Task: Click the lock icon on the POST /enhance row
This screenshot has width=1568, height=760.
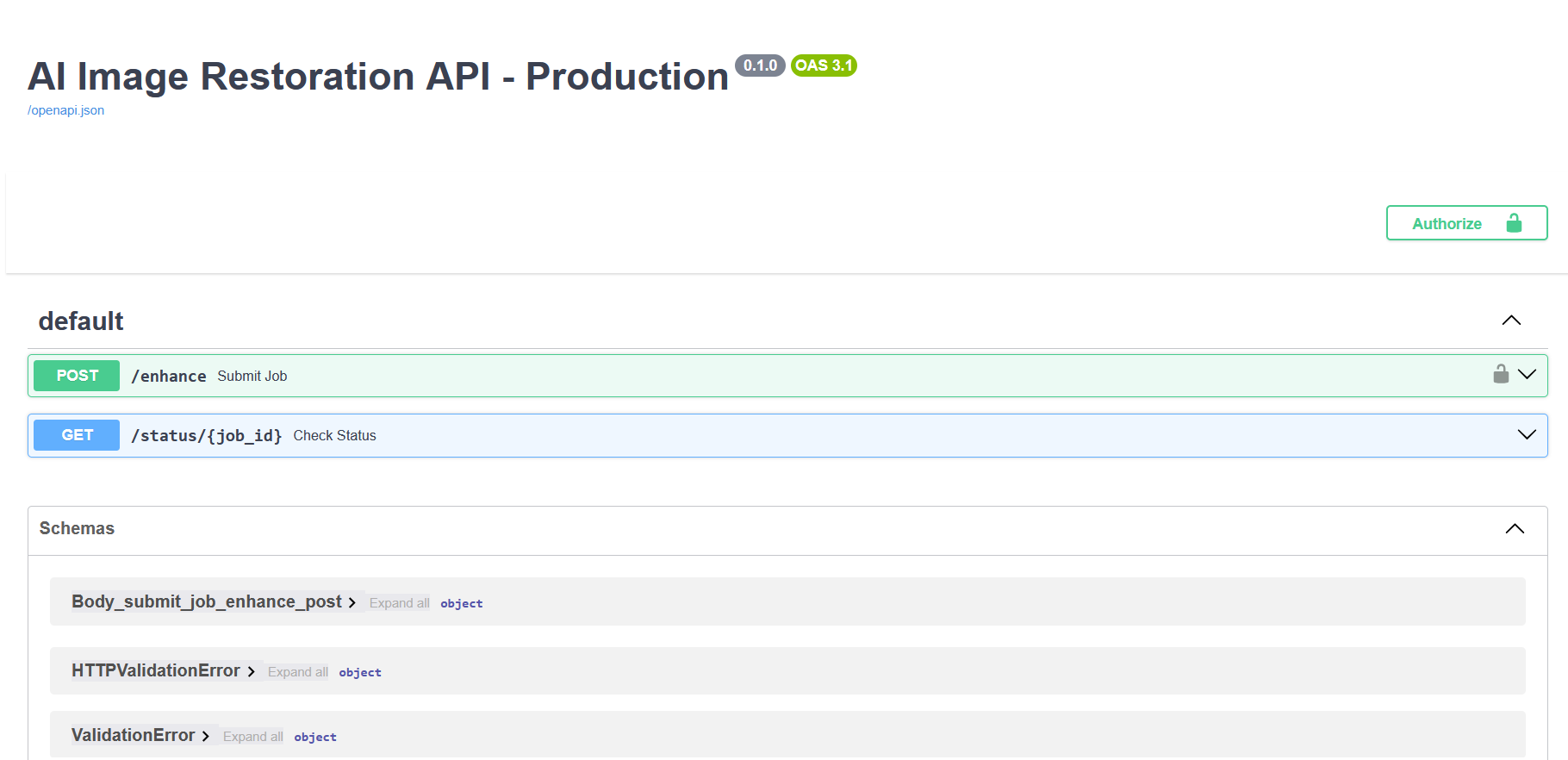Action: [x=1501, y=374]
